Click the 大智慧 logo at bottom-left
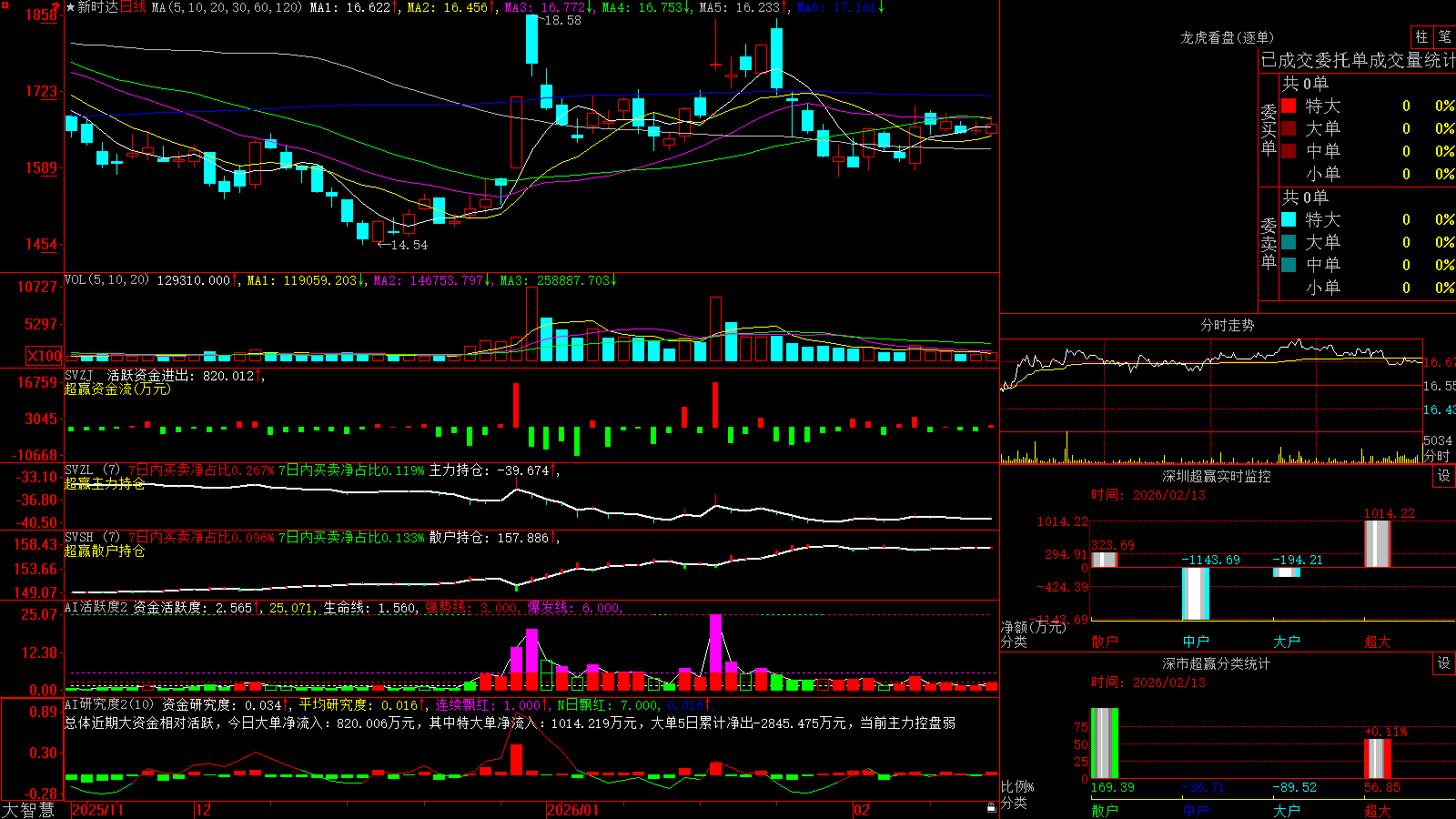Image resolution: width=1456 pixels, height=819 pixels. click(x=28, y=810)
